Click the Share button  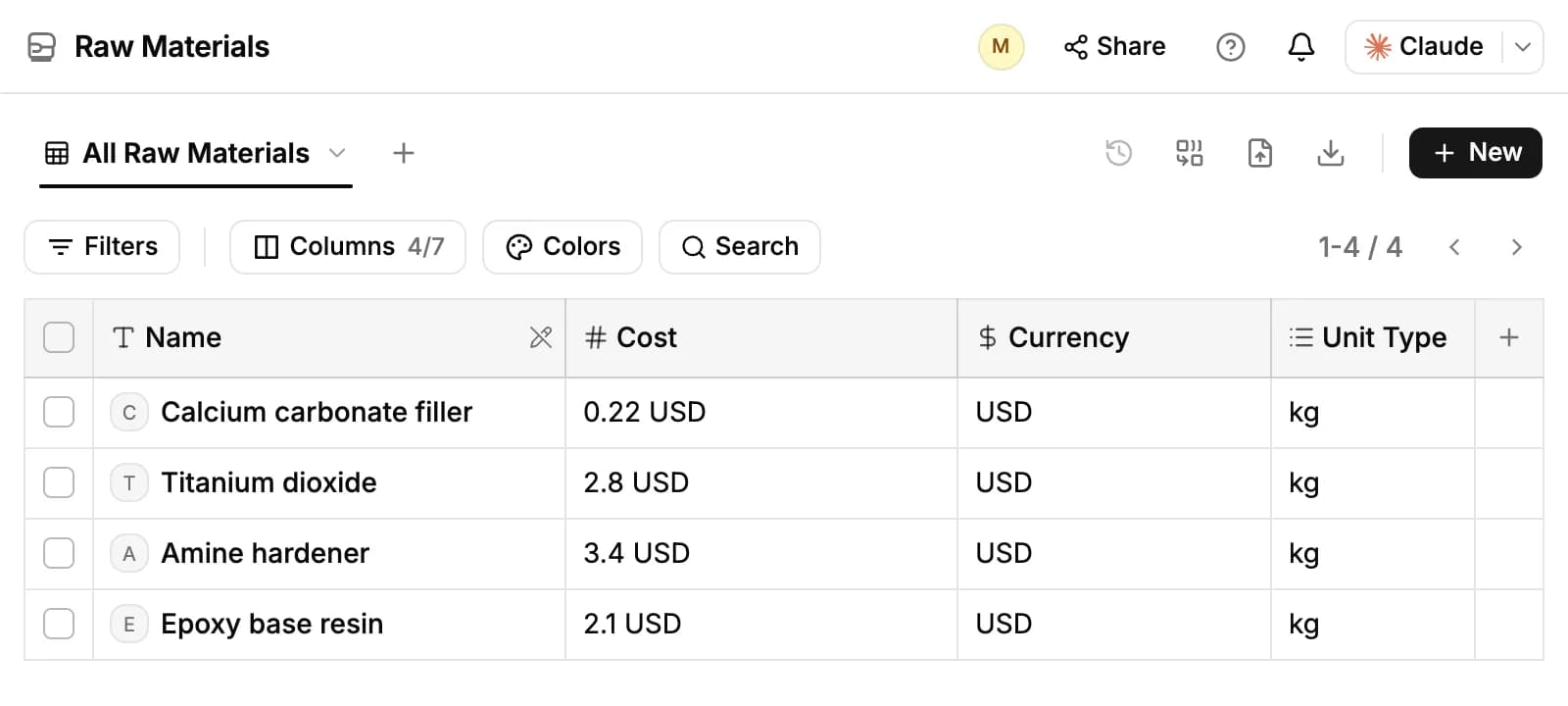tap(1114, 47)
